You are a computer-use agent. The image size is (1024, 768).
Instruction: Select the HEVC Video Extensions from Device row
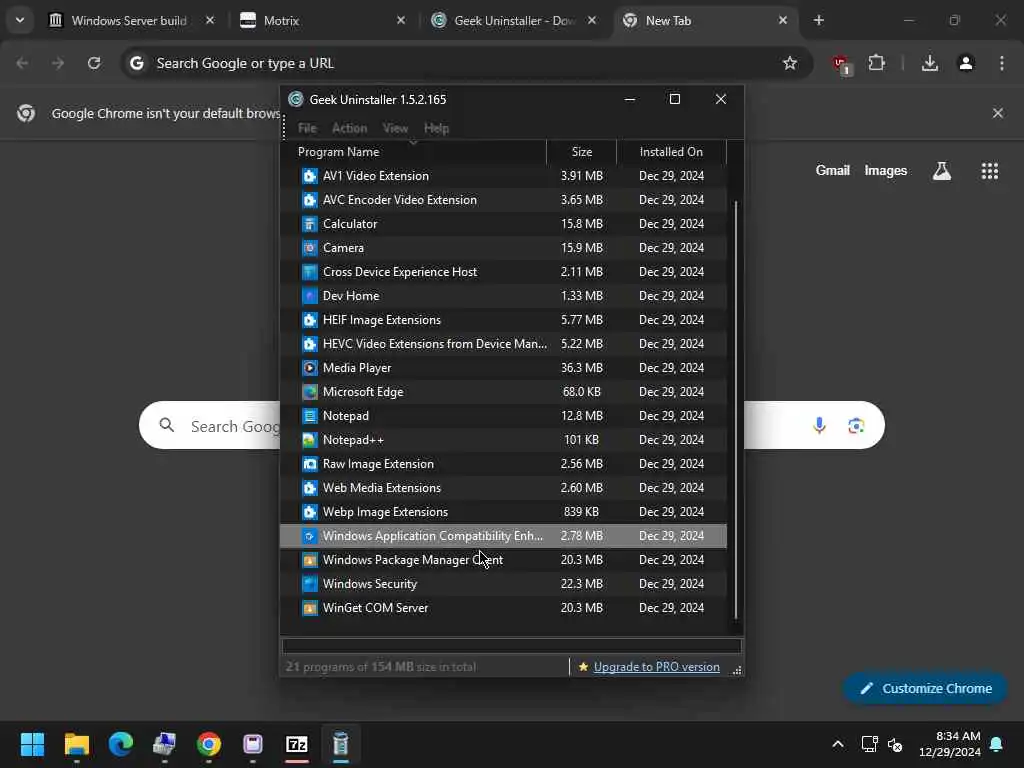(x=503, y=344)
